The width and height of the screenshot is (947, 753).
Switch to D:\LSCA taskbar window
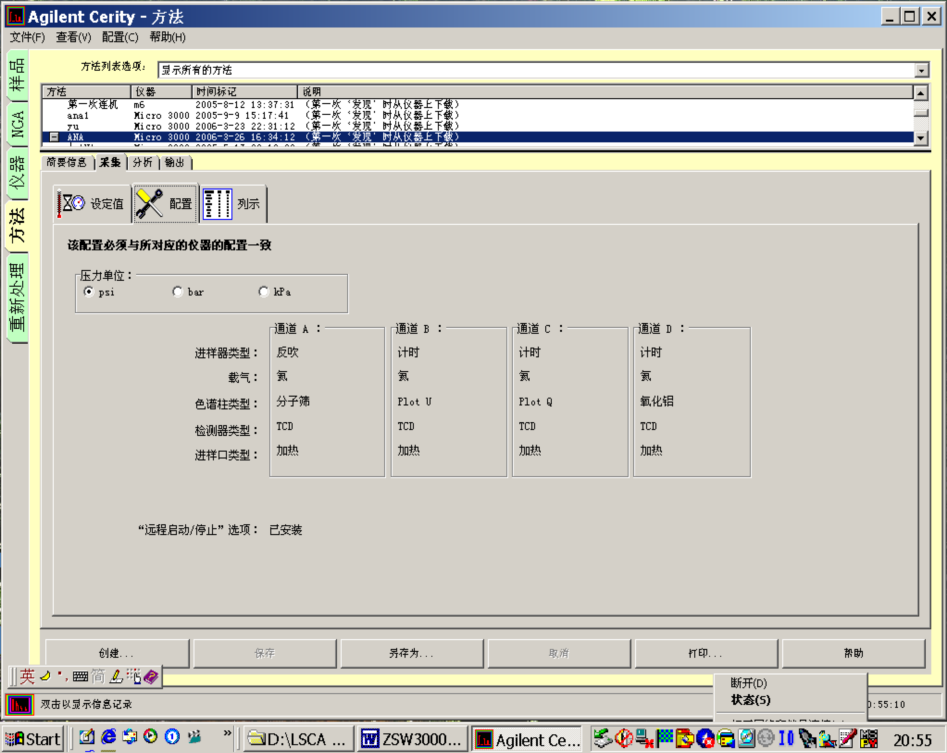point(298,739)
